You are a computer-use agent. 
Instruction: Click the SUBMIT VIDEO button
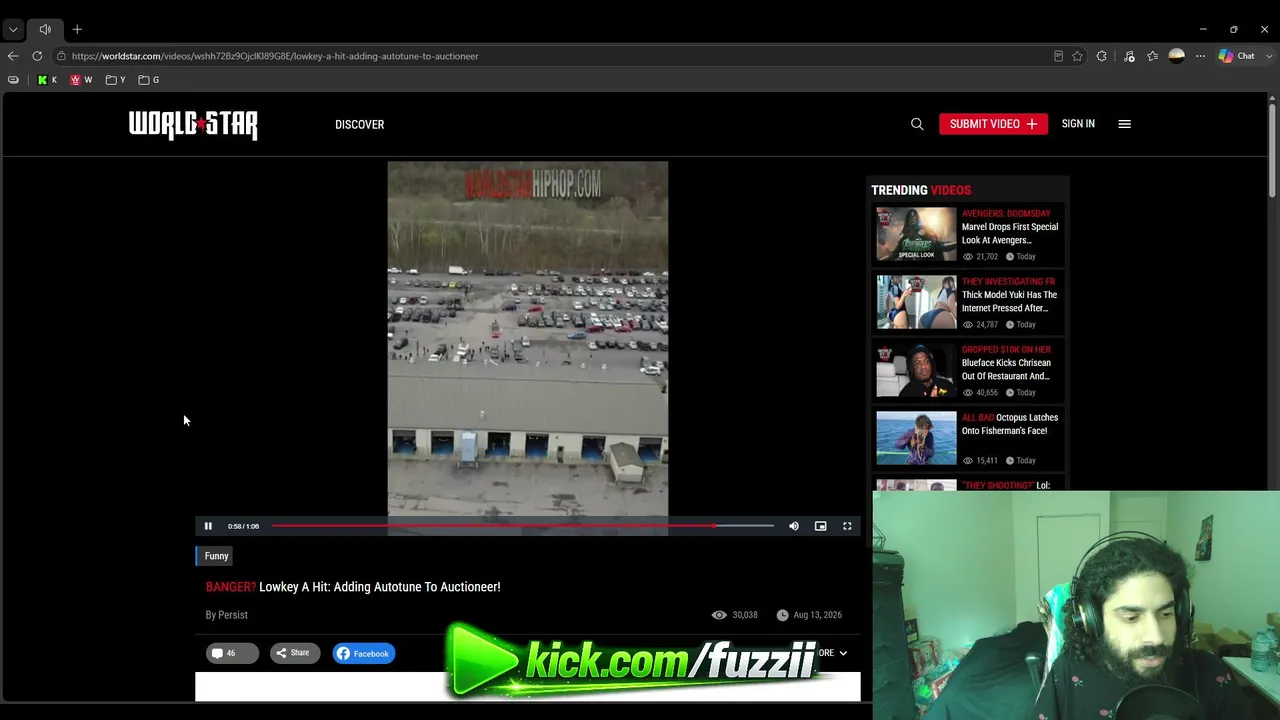coord(993,124)
